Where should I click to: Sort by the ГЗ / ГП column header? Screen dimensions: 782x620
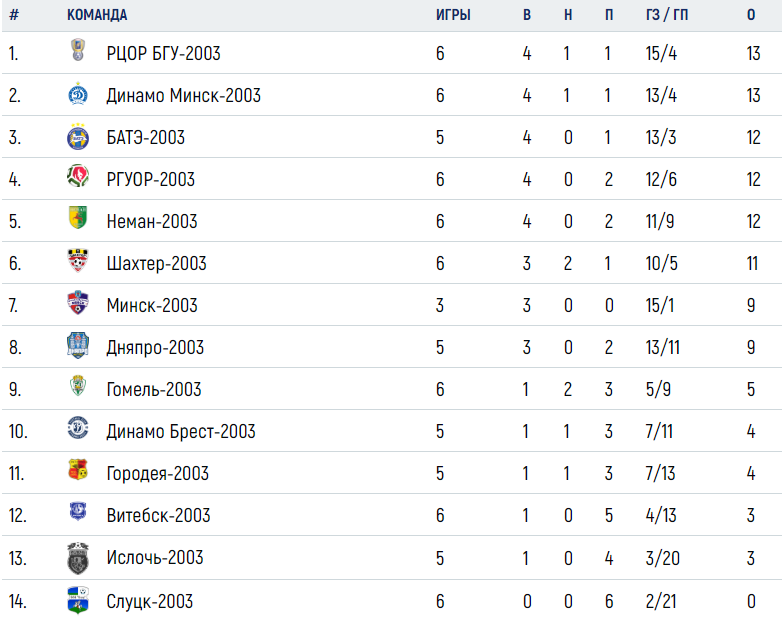pos(667,15)
